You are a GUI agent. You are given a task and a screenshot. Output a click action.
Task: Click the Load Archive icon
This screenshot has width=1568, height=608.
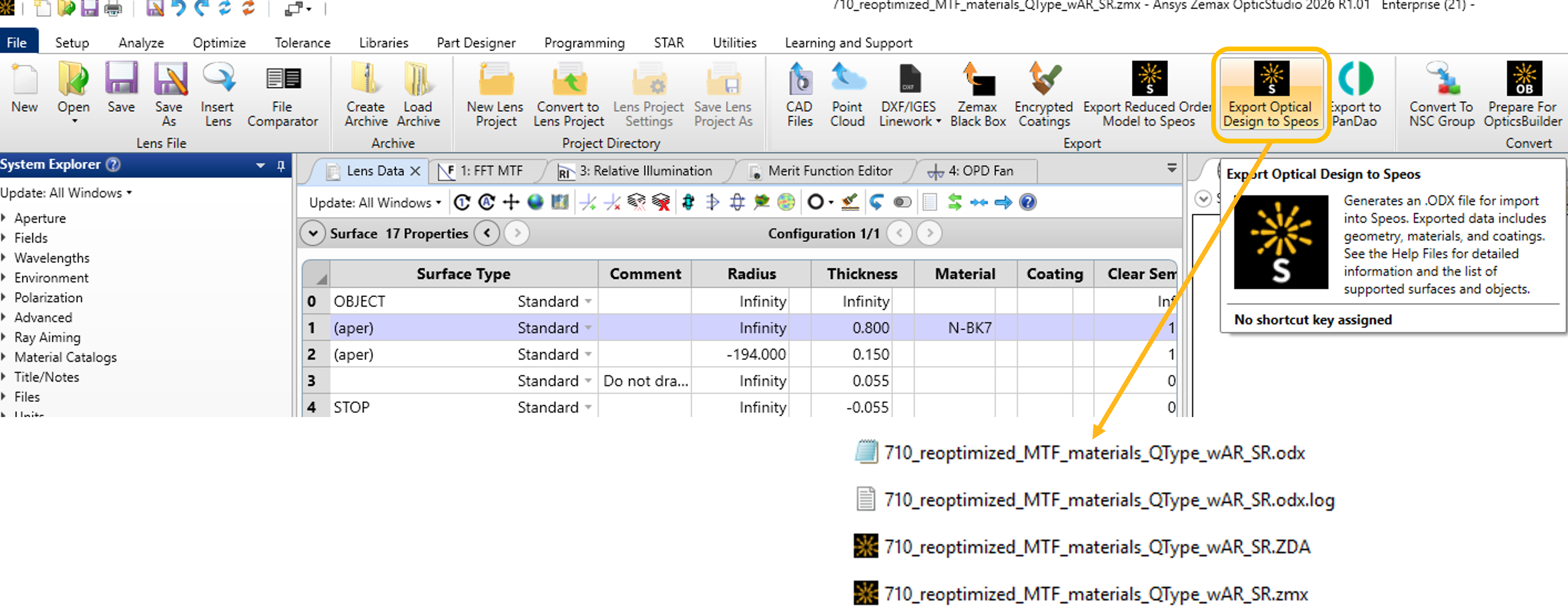tap(418, 94)
